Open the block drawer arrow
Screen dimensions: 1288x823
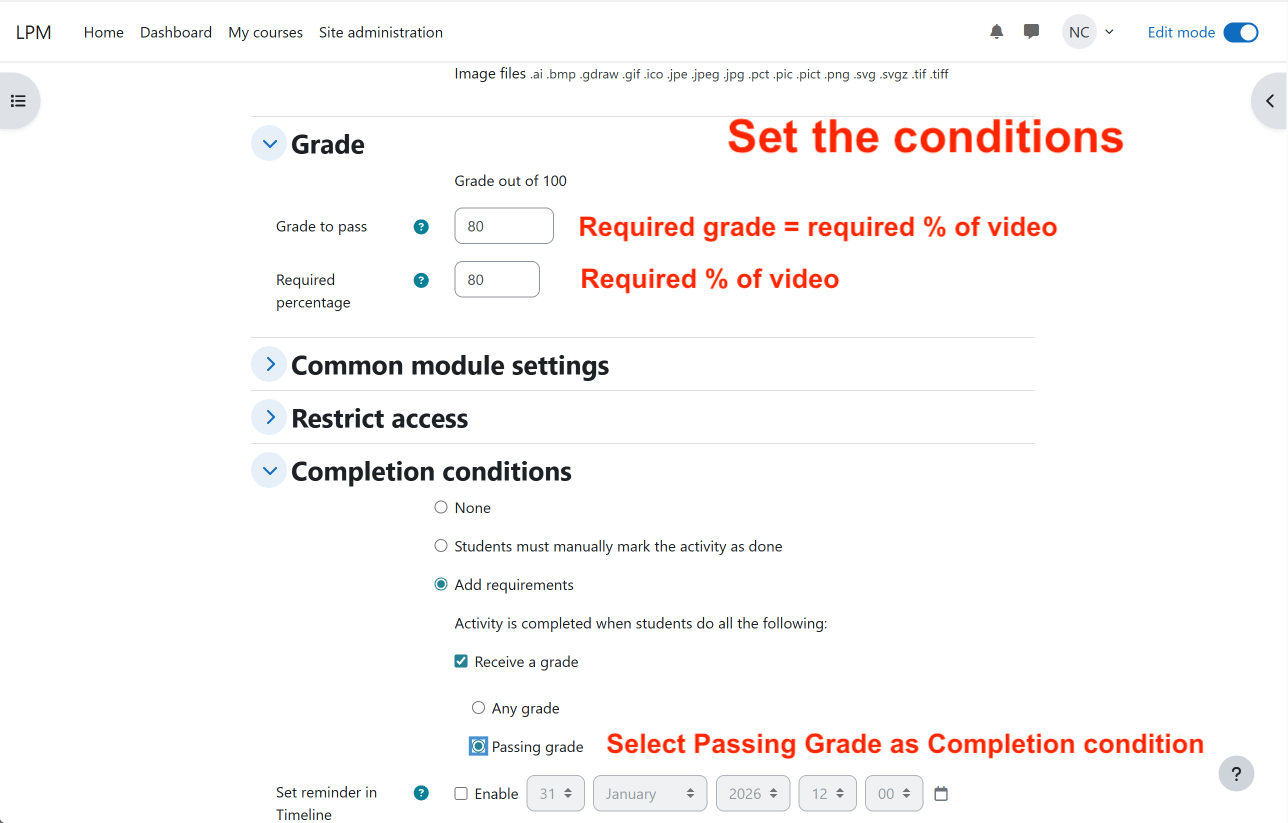point(1270,101)
